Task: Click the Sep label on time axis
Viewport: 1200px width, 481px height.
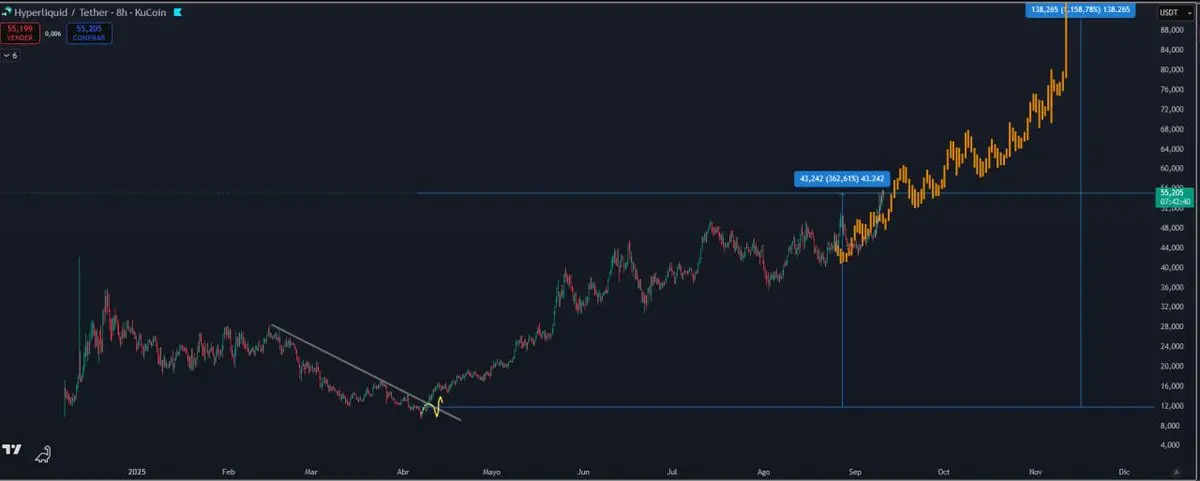Action: pos(855,470)
